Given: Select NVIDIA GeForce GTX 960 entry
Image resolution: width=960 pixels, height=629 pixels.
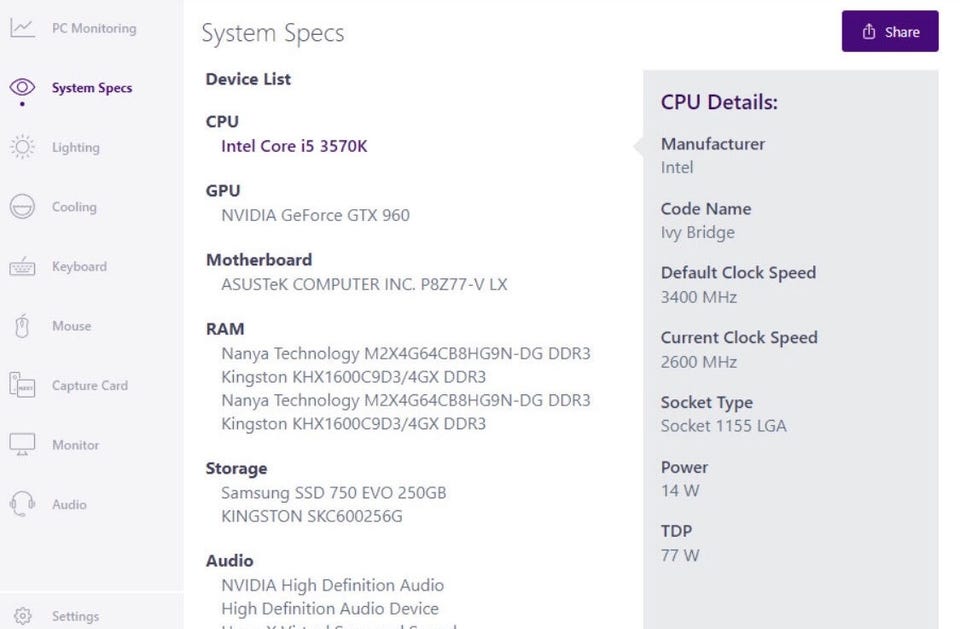Looking at the screenshot, I should coord(315,215).
